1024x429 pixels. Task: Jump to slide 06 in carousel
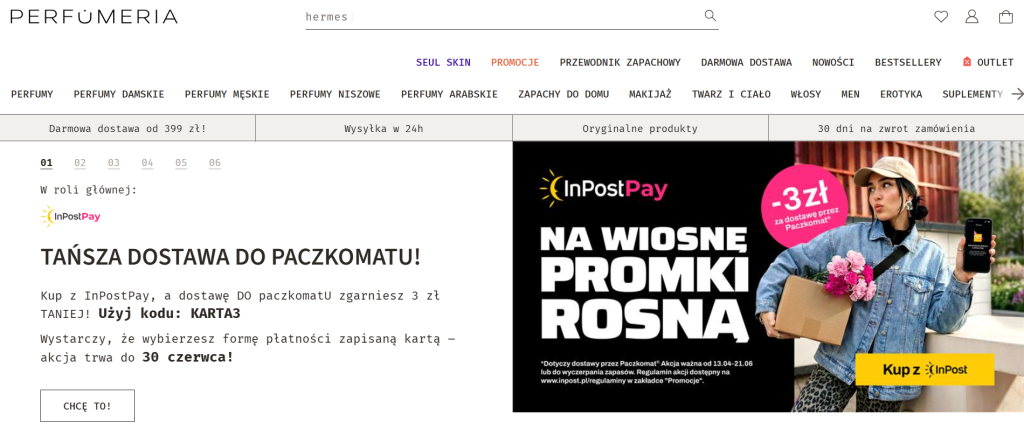(215, 163)
